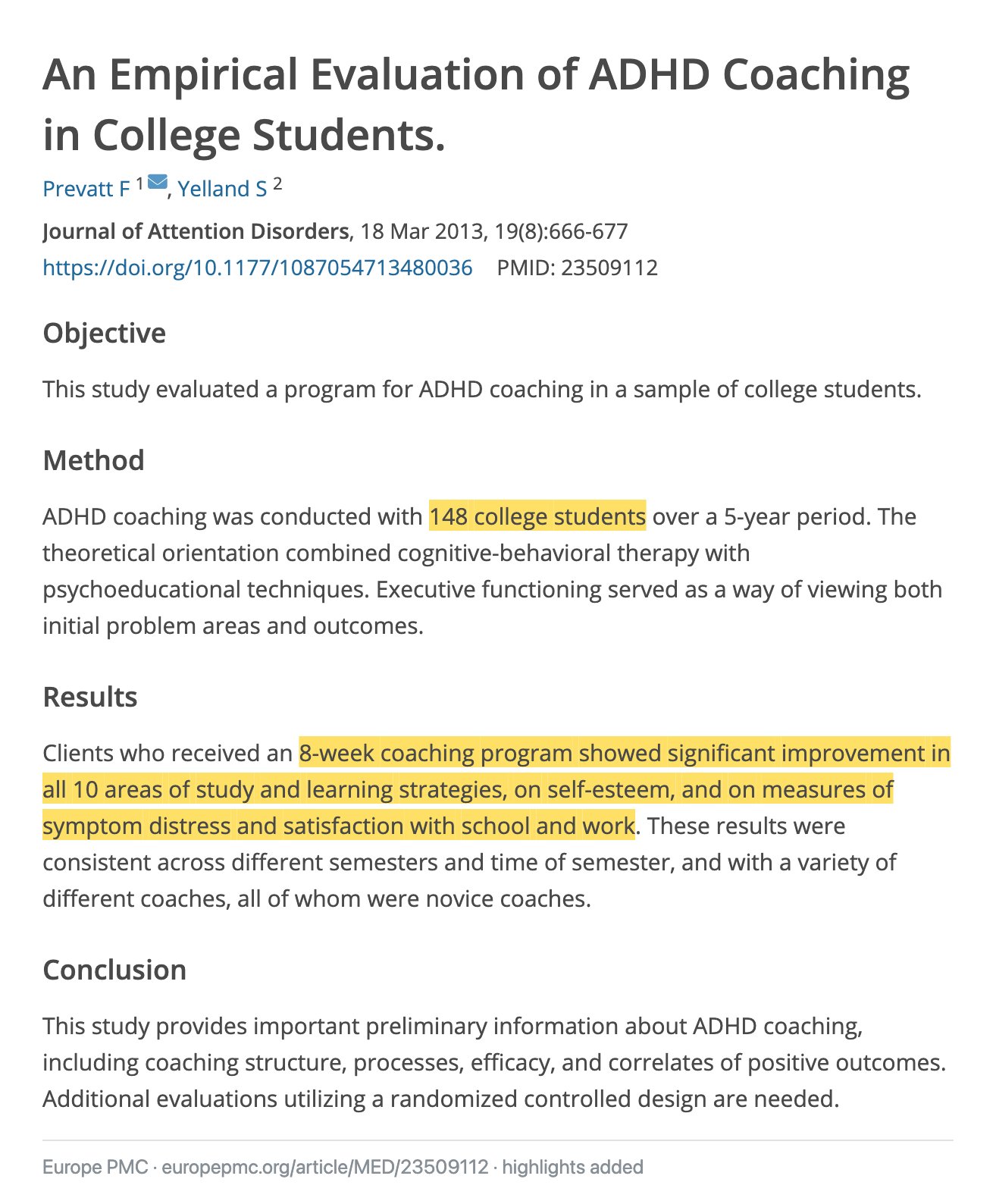Viewport: 996px width, 1204px height.
Task: Select the Objective section heading
Action: point(105,334)
